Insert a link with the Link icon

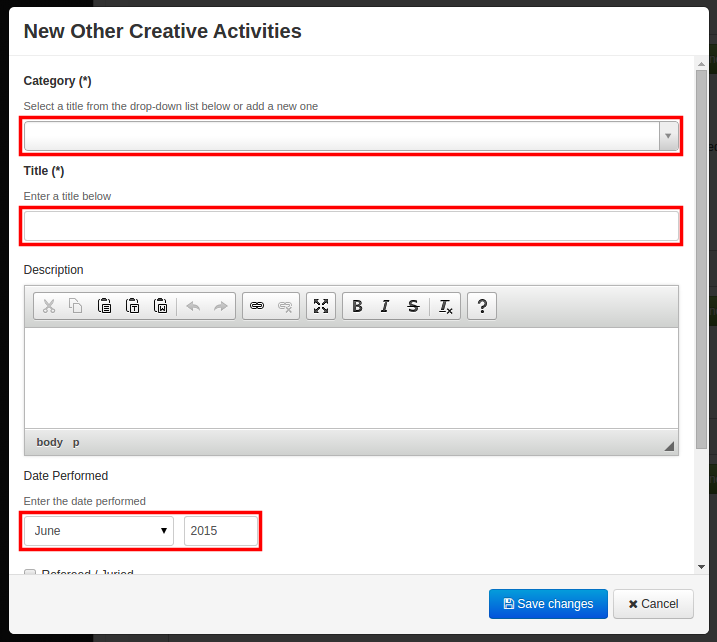257,306
